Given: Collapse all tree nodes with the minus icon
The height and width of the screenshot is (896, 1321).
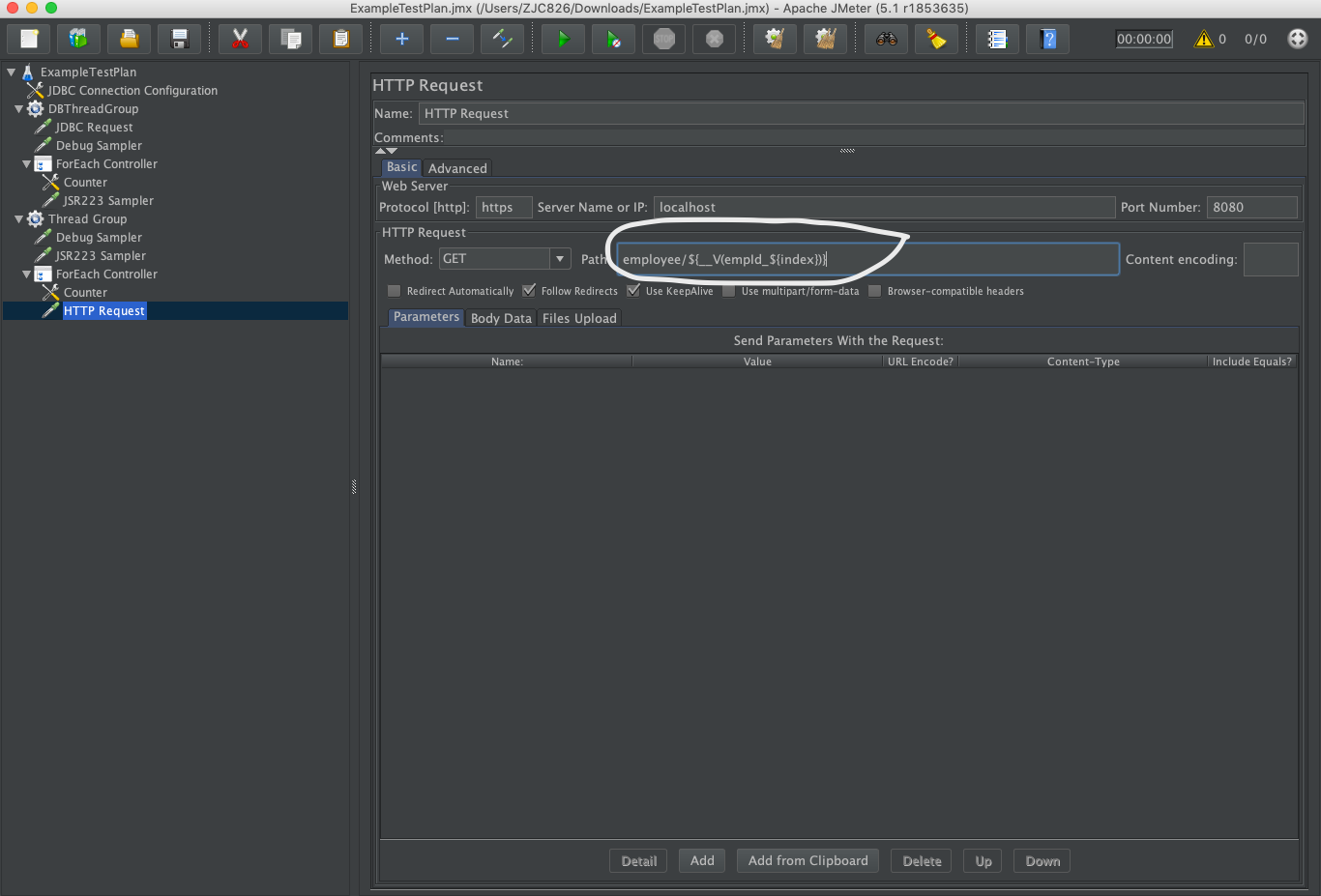Looking at the screenshot, I should (x=452, y=39).
